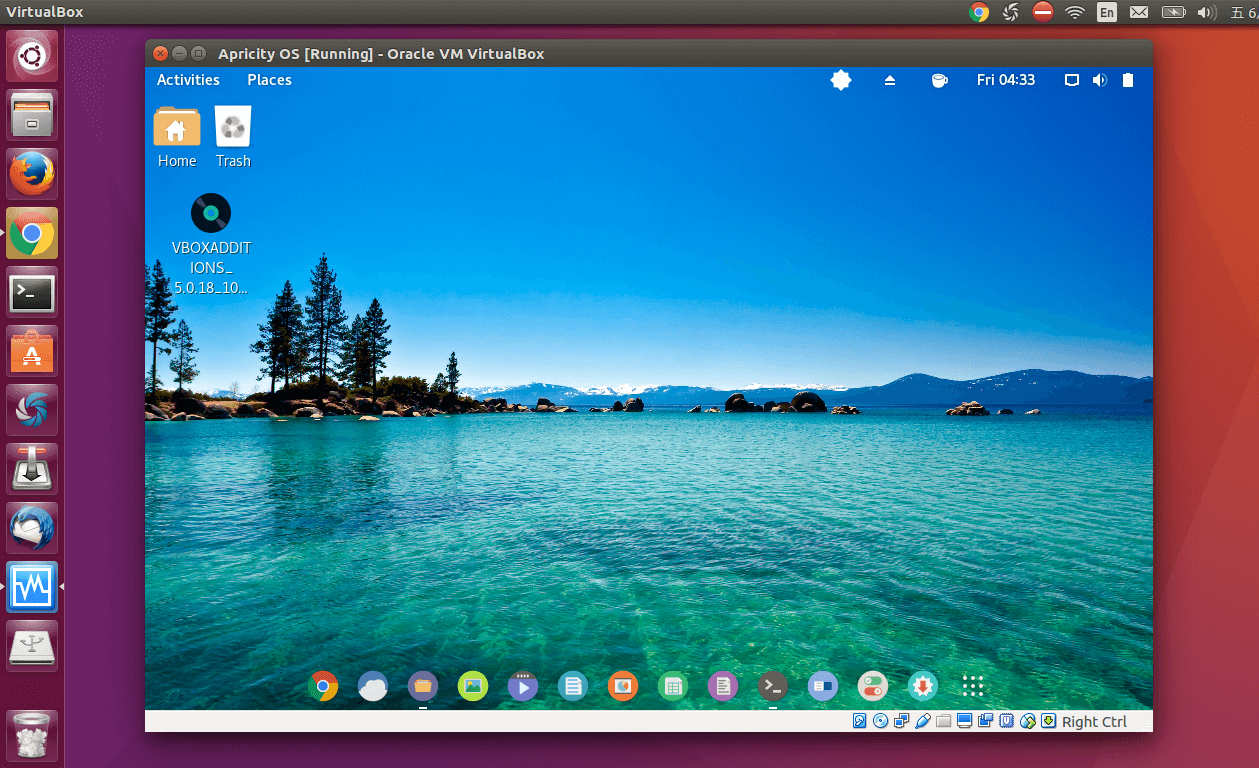
Task: Open the VirtualBox menu in Ubuntu top bar
Action: 45,12
